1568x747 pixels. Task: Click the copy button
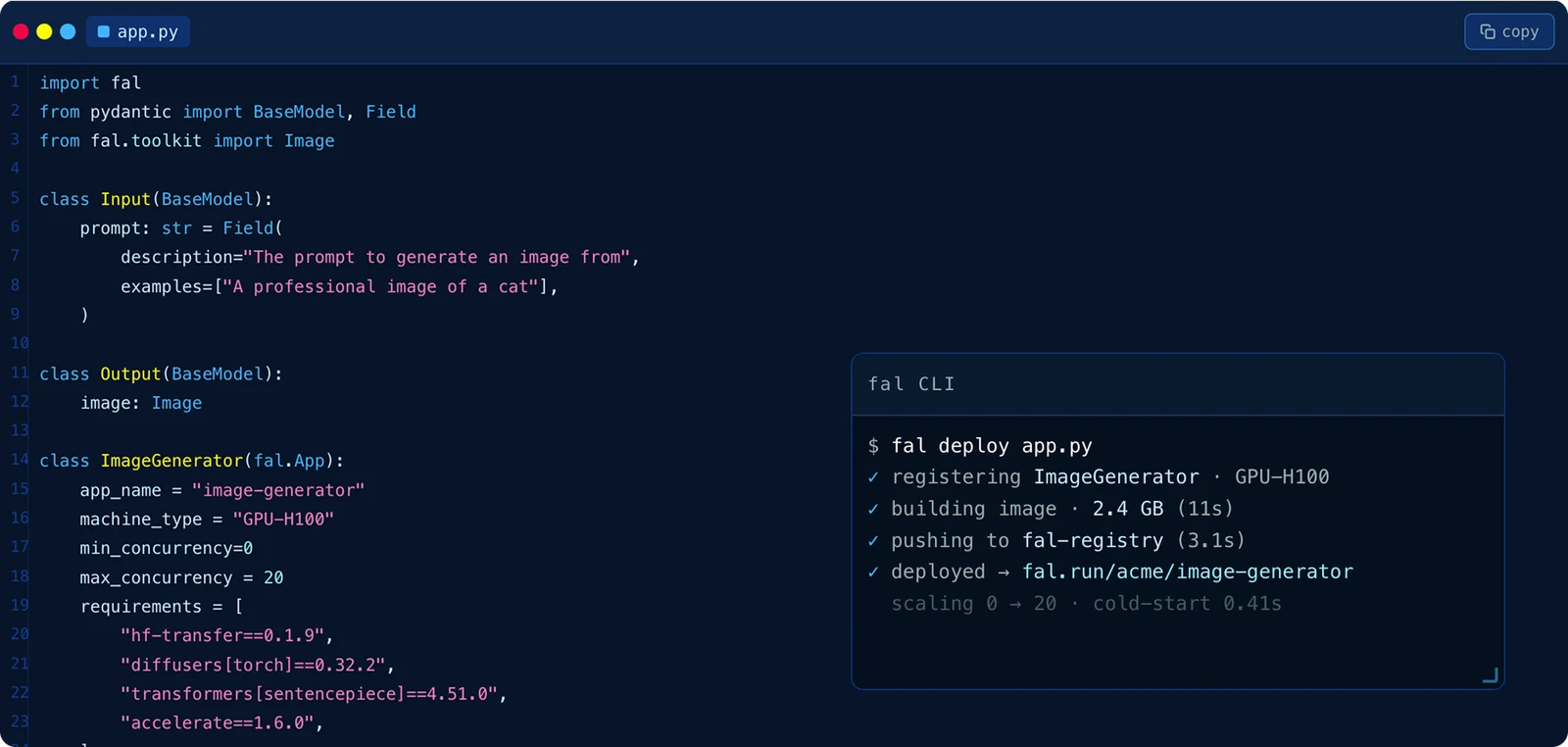coord(1509,31)
